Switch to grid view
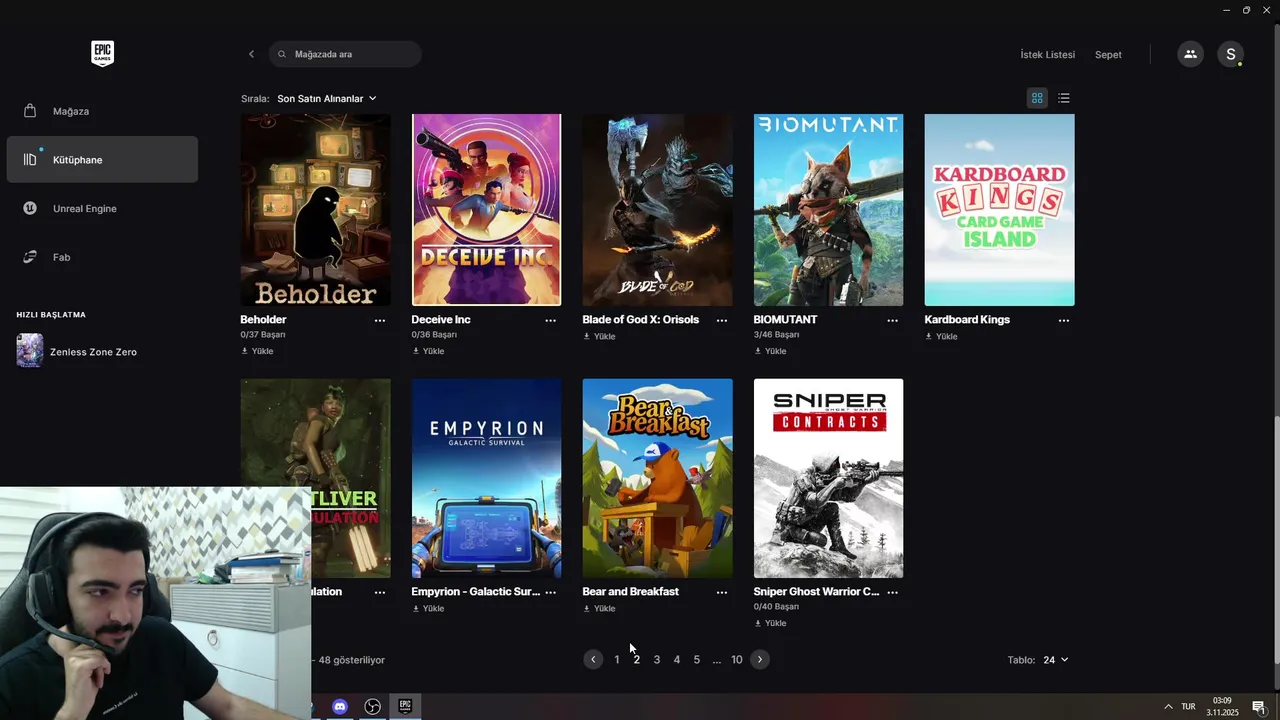Screen dimensions: 1280x720 (1037, 98)
